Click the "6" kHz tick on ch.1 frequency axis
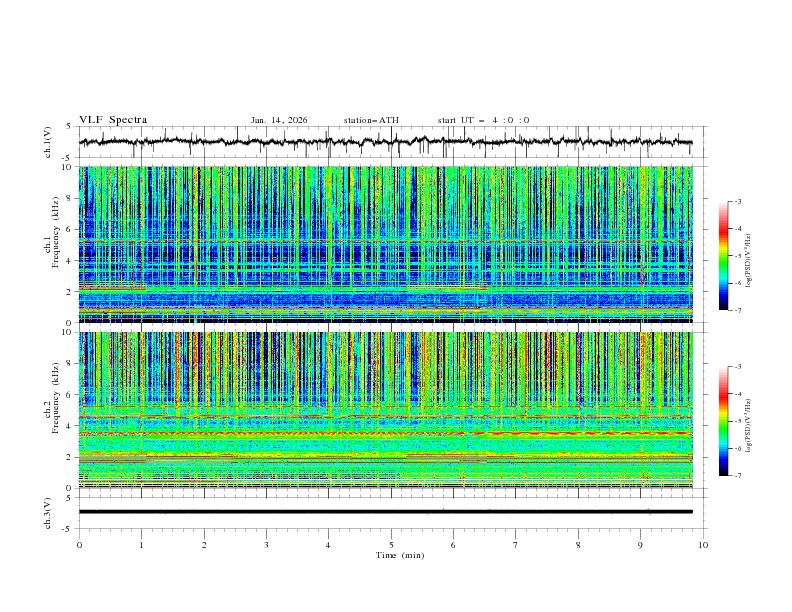792x612 pixels. point(71,230)
